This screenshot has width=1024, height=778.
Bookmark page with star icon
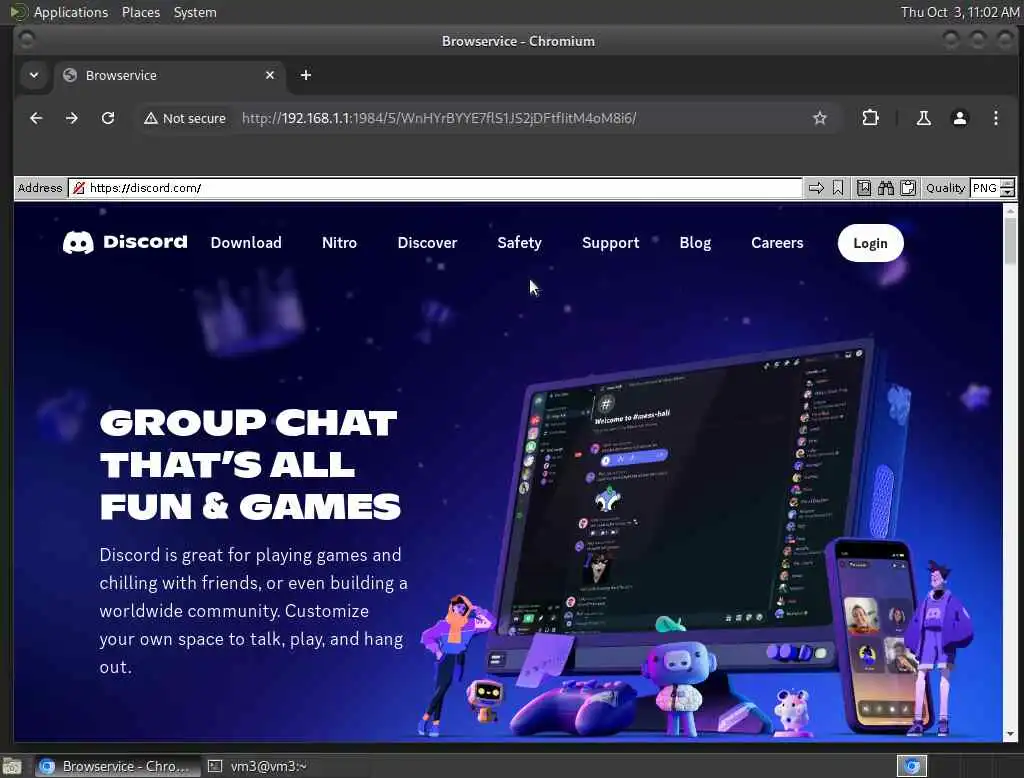tap(820, 118)
